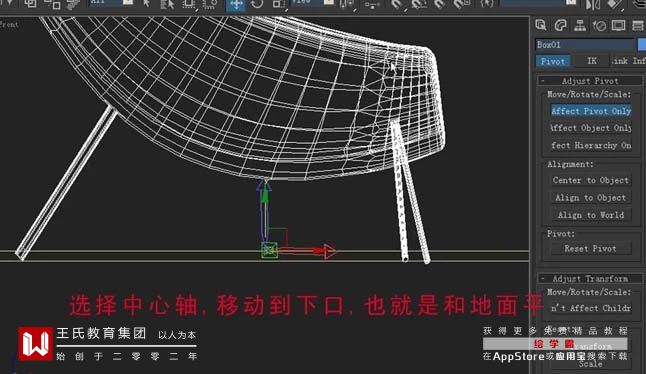Click the Box01 object name field
The height and width of the screenshot is (374, 646).
(584, 44)
